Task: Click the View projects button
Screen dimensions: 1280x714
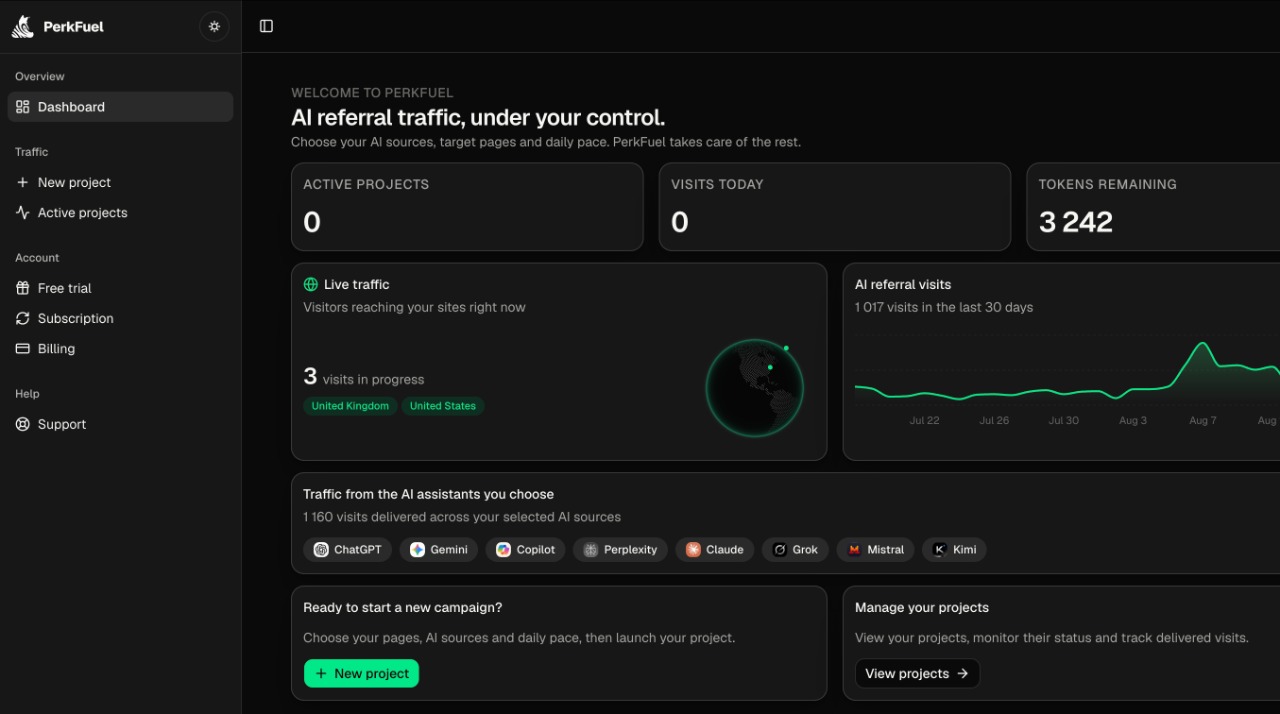Action: coord(917,673)
